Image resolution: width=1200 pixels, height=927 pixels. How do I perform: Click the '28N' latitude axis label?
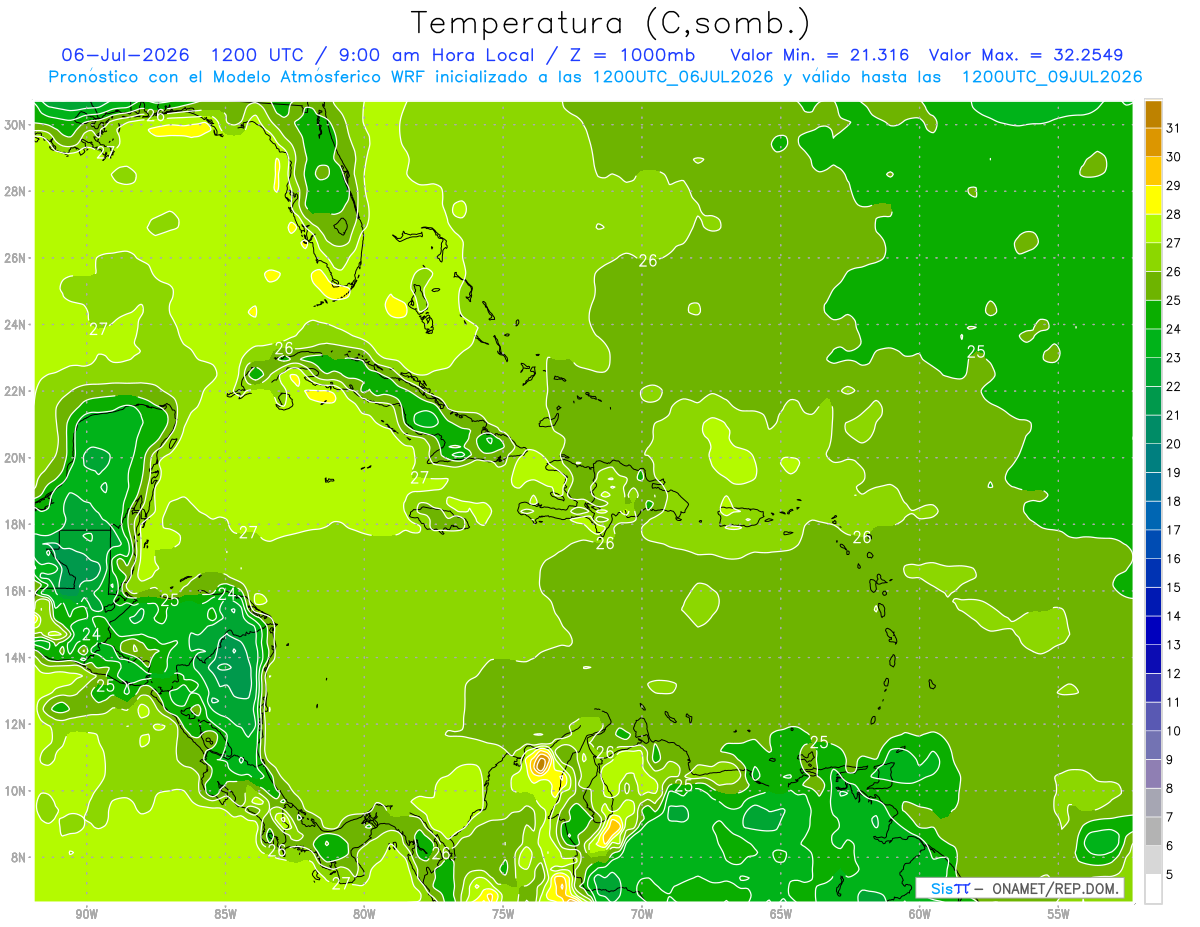[17, 191]
